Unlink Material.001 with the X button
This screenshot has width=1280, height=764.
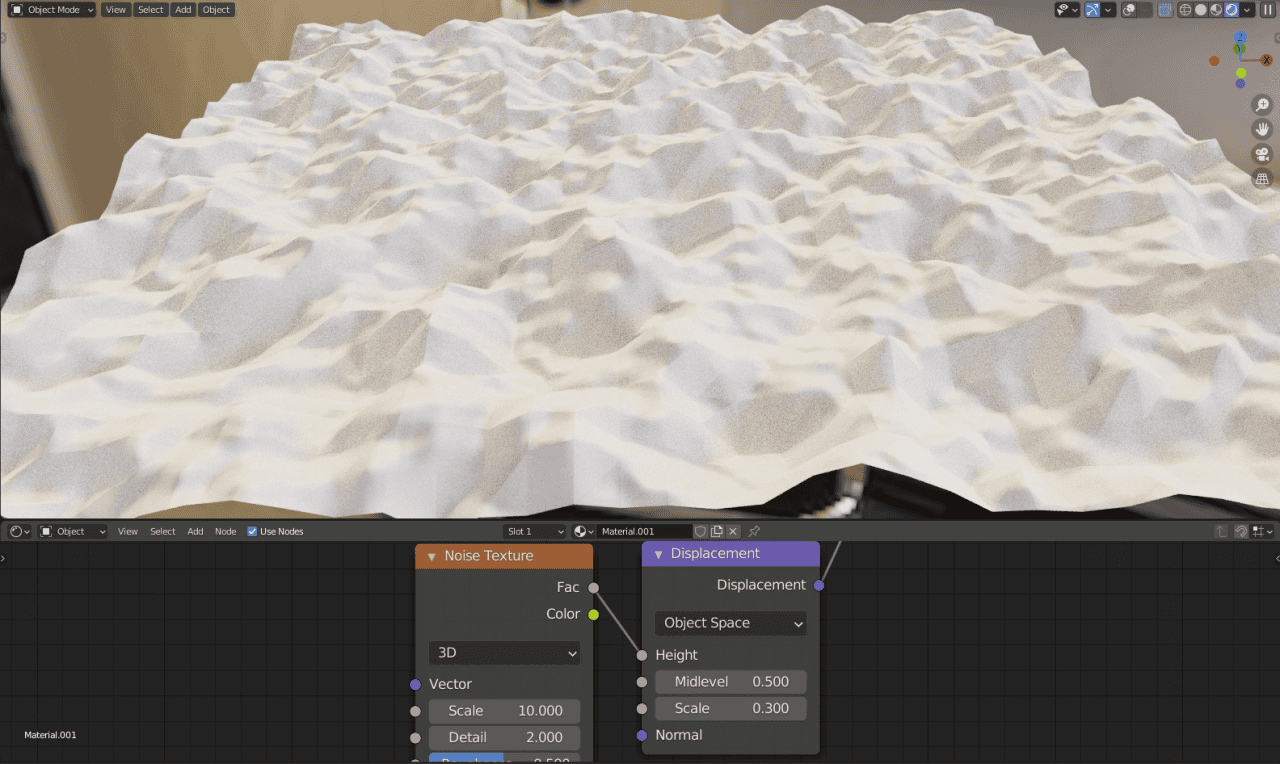pos(731,531)
